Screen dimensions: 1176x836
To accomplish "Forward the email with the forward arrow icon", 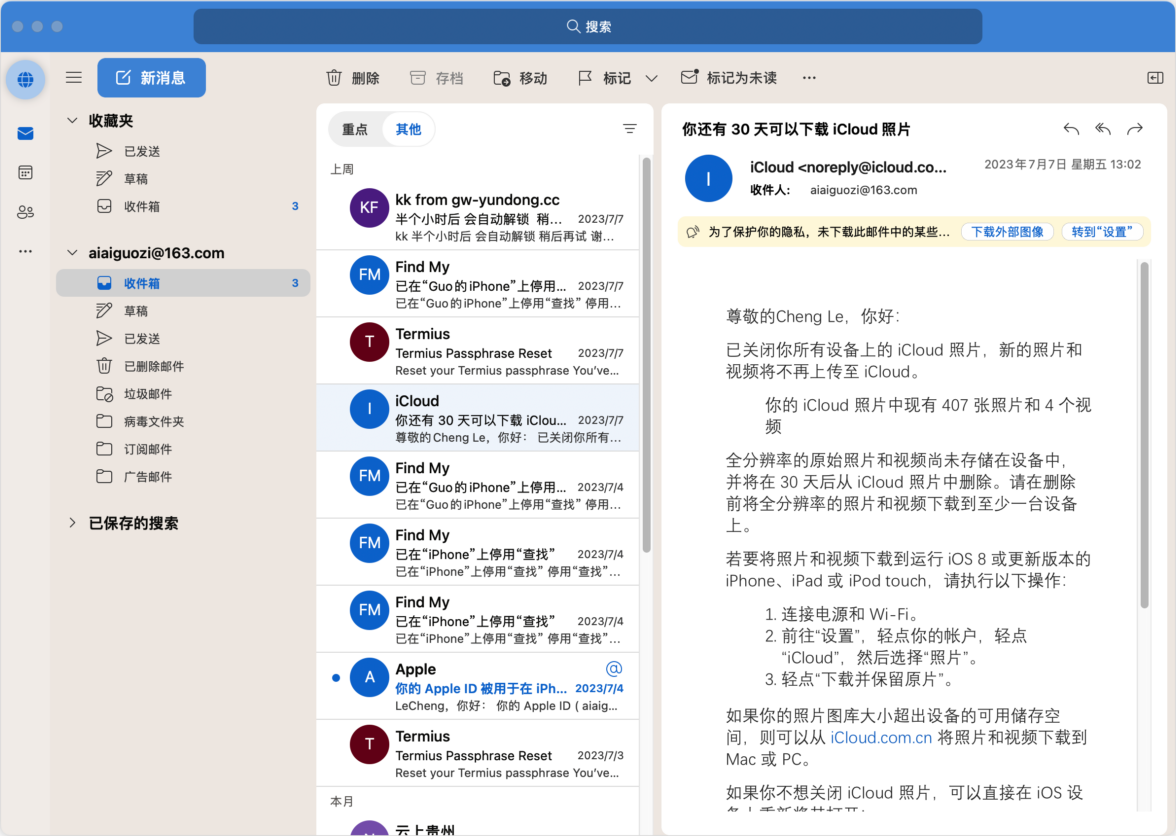I will click(x=1135, y=129).
